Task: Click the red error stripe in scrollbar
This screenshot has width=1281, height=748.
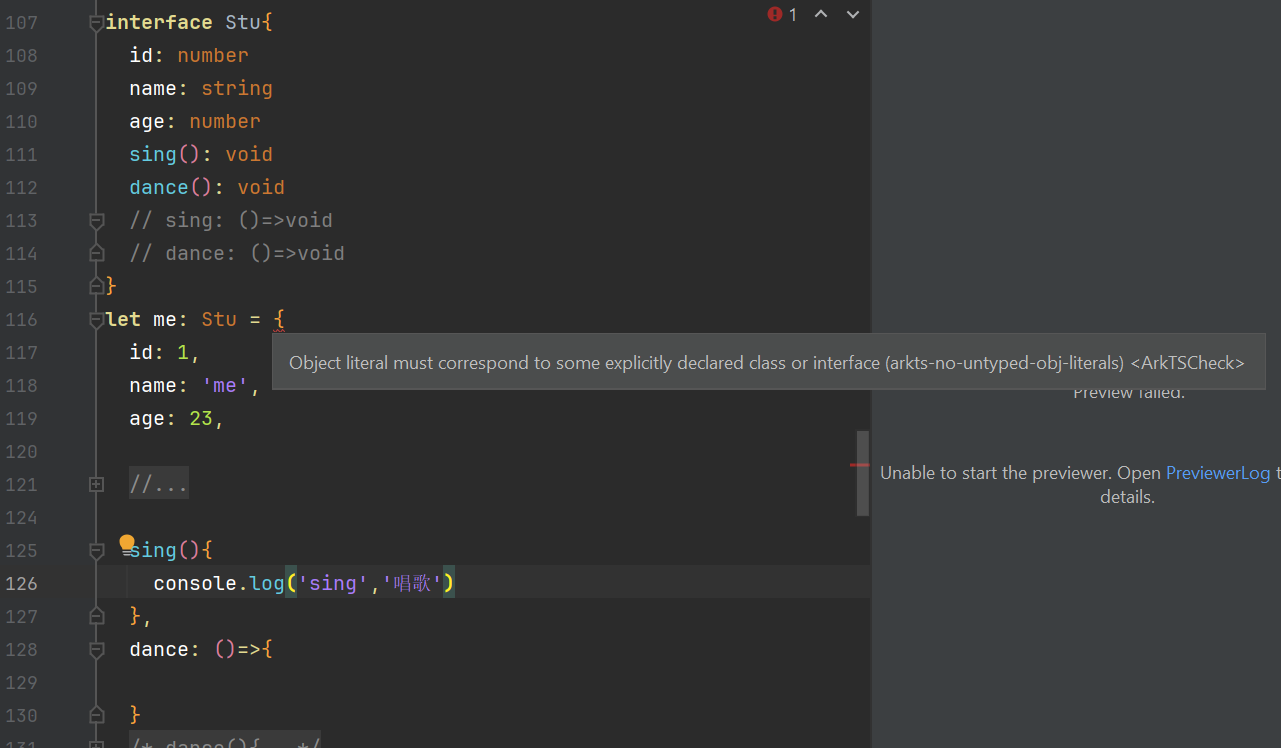Action: click(859, 465)
